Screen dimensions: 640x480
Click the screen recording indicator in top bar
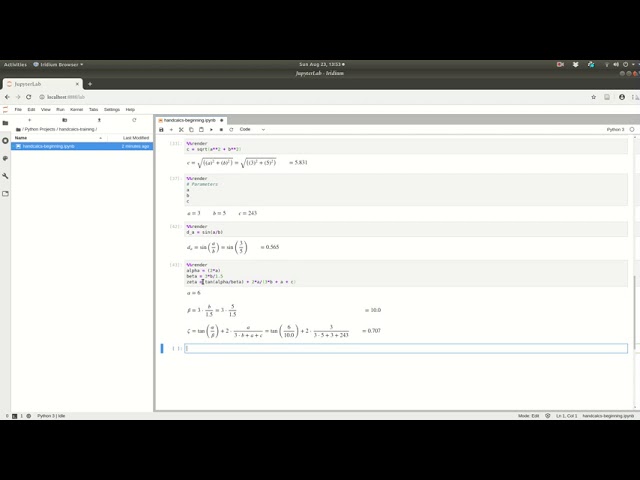point(560,64)
